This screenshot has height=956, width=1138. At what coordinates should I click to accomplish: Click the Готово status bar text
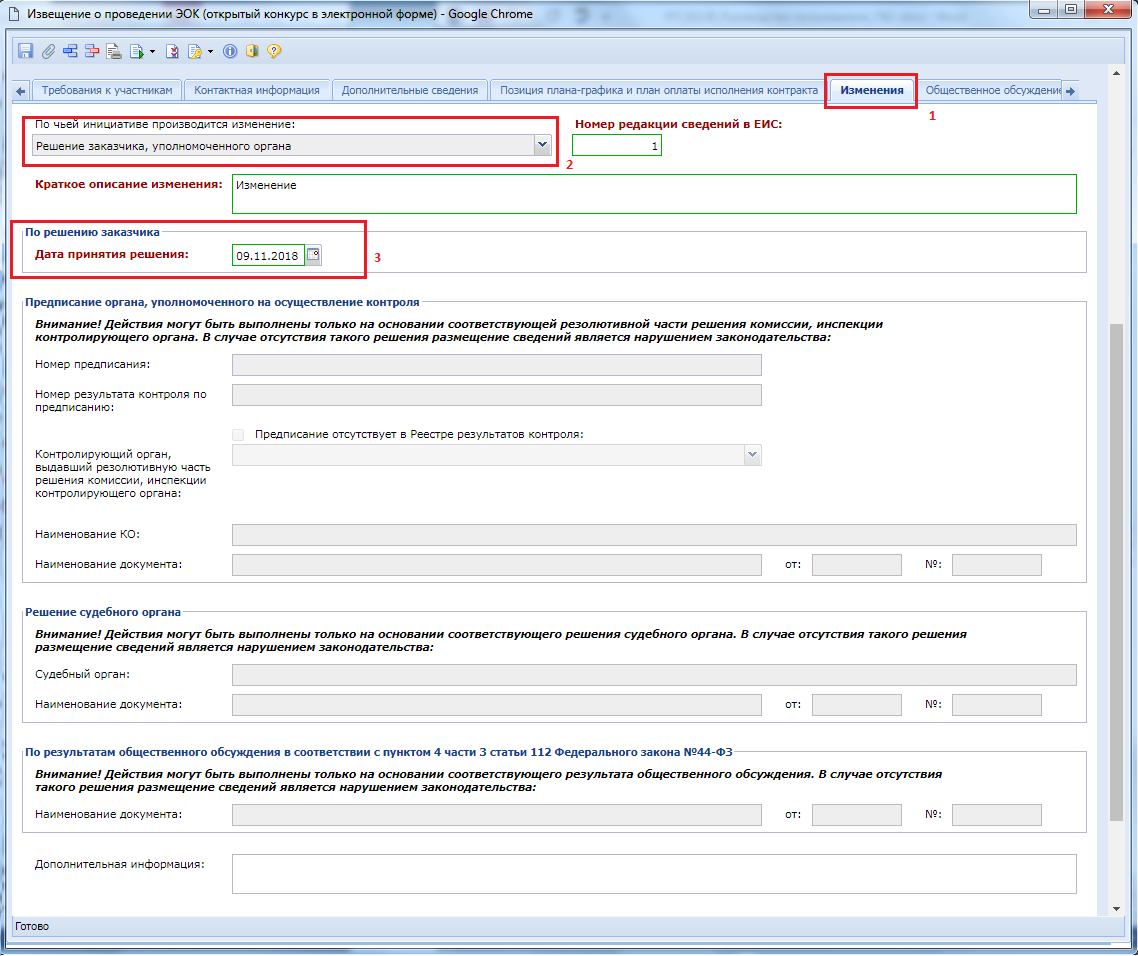coord(32,926)
